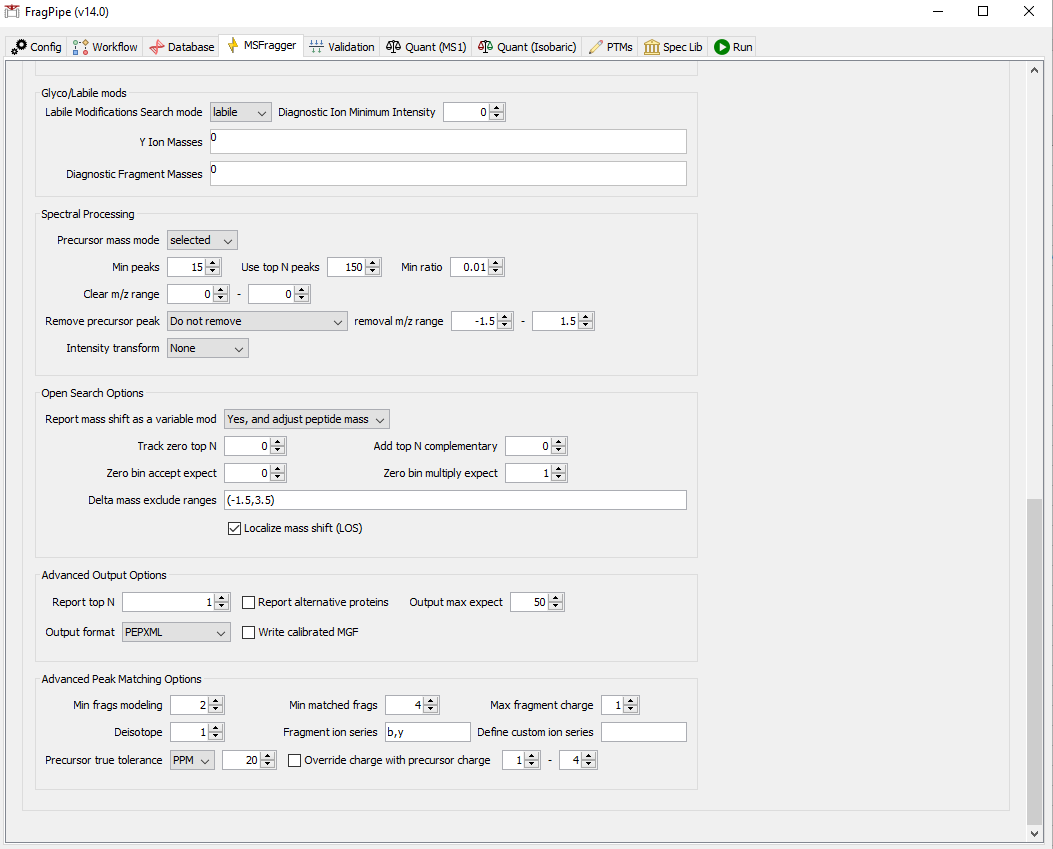Viewport: 1053px width, 849px height.
Task: Go to the Workflow tab
Action: pyautogui.click(x=104, y=46)
